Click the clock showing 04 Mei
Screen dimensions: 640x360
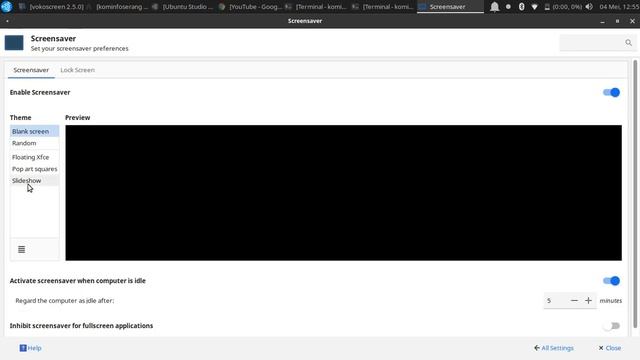619,7
